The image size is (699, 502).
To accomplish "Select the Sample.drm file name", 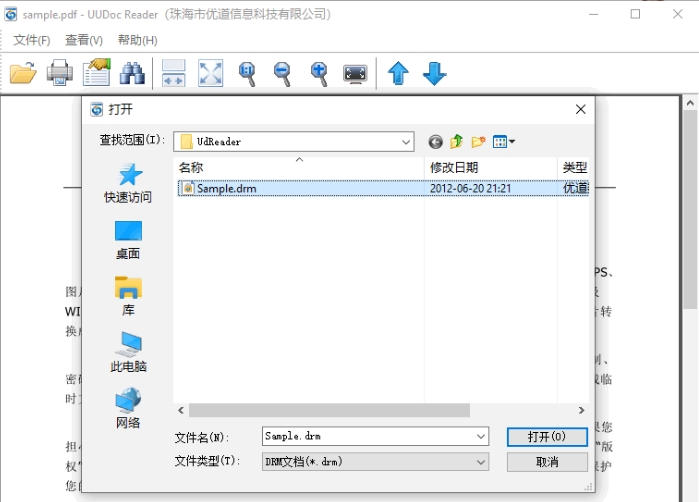I will tap(226, 189).
